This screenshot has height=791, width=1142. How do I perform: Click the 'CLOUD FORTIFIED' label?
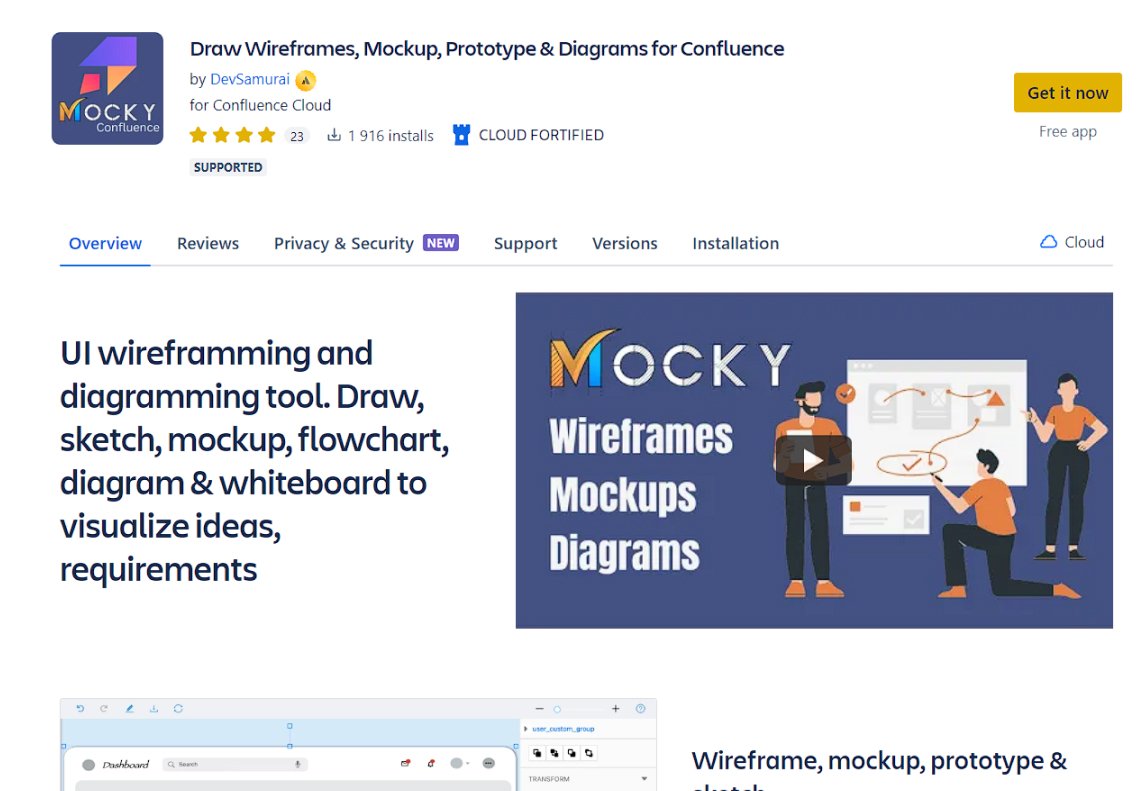pyautogui.click(x=541, y=135)
